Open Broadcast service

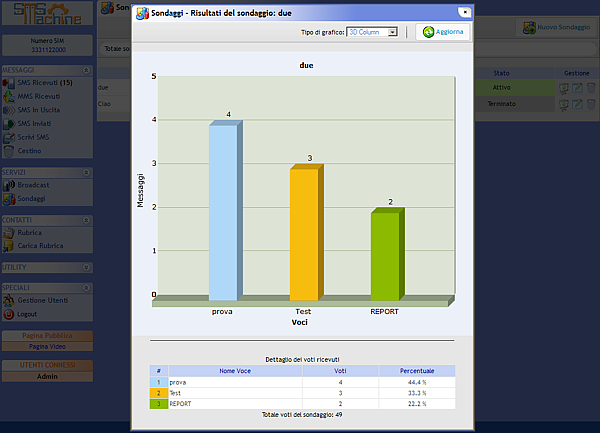(x=33, y=185)
